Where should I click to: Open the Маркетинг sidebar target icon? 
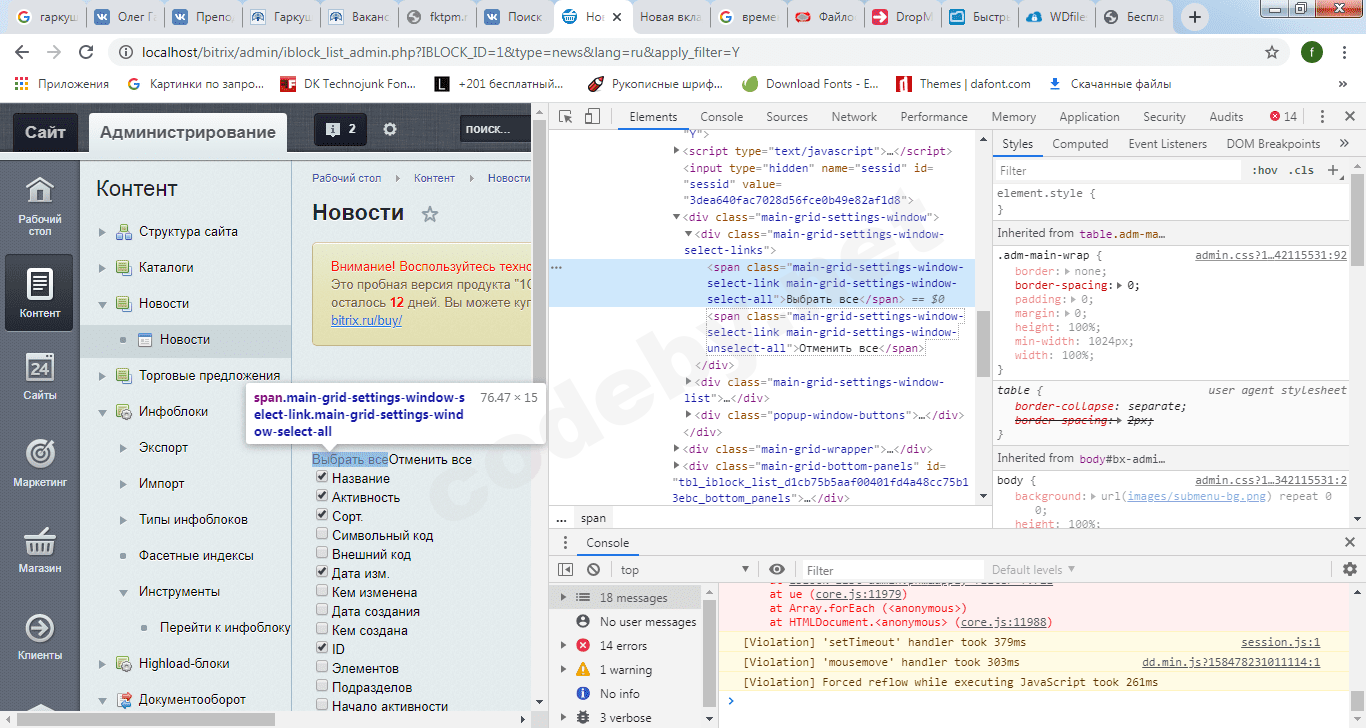pyautogui.click(x=39, y=455)
